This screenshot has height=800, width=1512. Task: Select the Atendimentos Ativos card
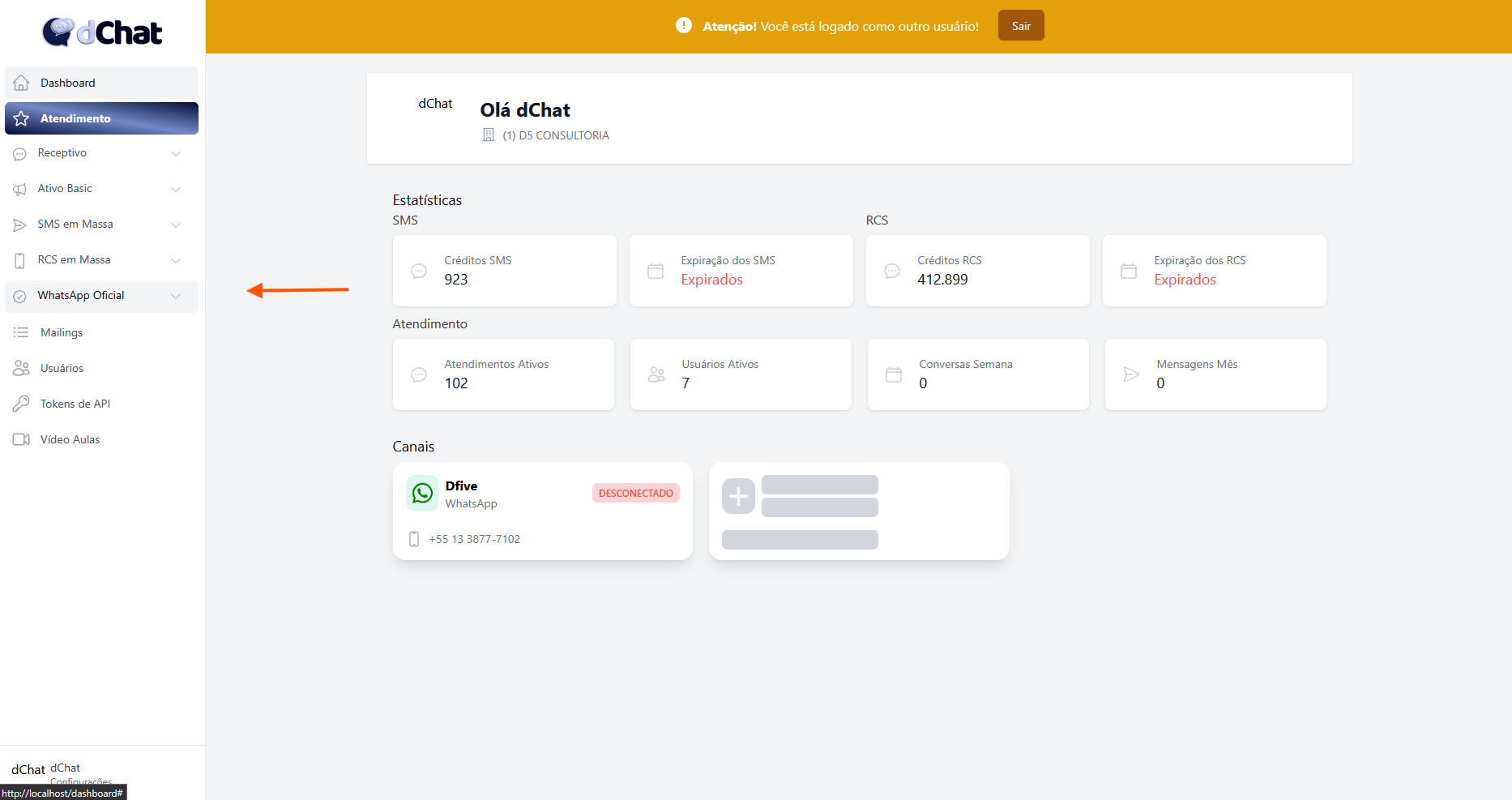click(x=503, y=374)
